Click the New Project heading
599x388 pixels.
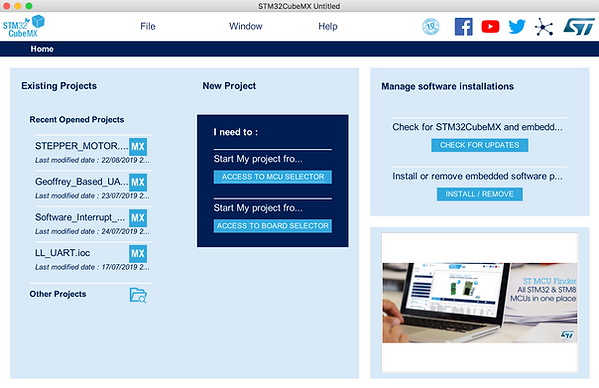tap(229, 86)
